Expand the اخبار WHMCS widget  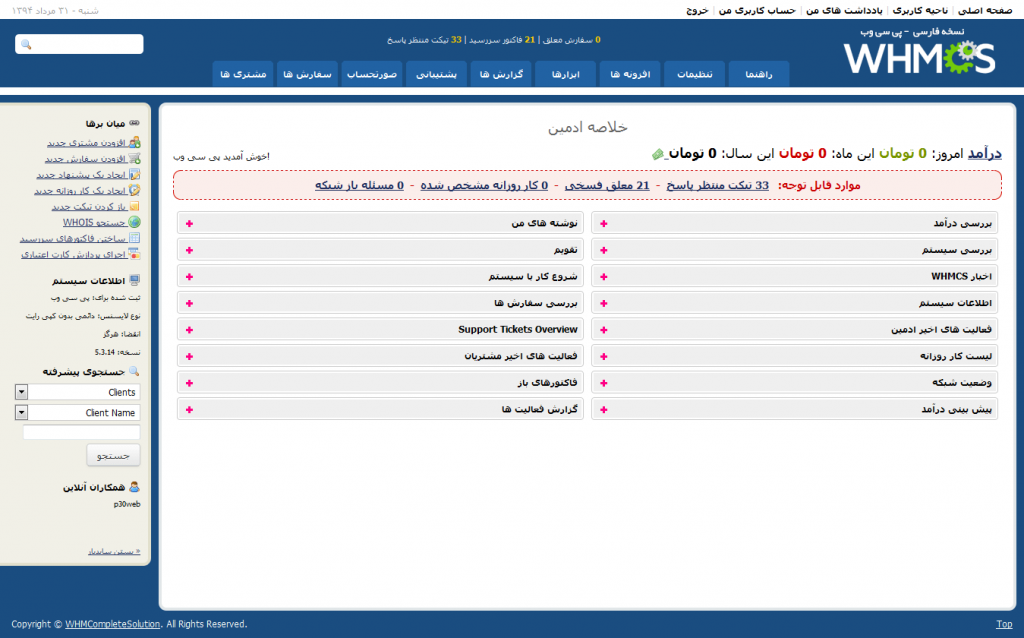pos(603,277)
